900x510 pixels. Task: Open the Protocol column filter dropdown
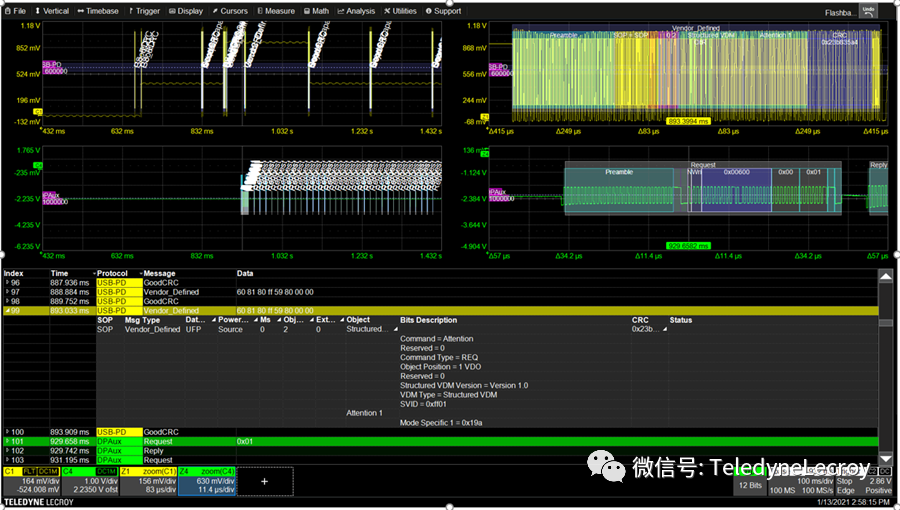click(96, 273)
